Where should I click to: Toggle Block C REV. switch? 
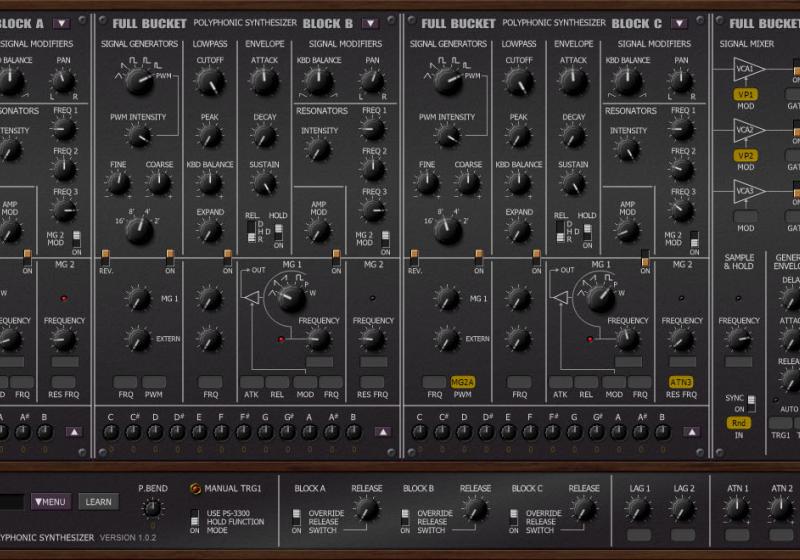pyautogui.click(x=413, y=257)
